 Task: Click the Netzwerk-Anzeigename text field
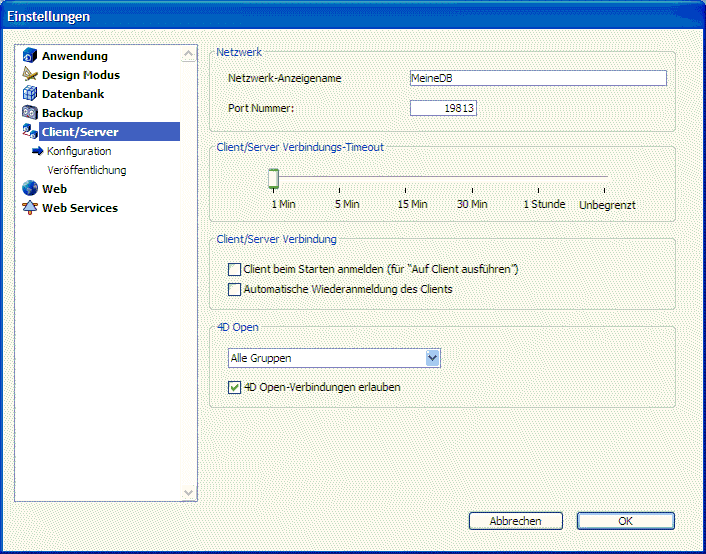click(x=538, y=79)
